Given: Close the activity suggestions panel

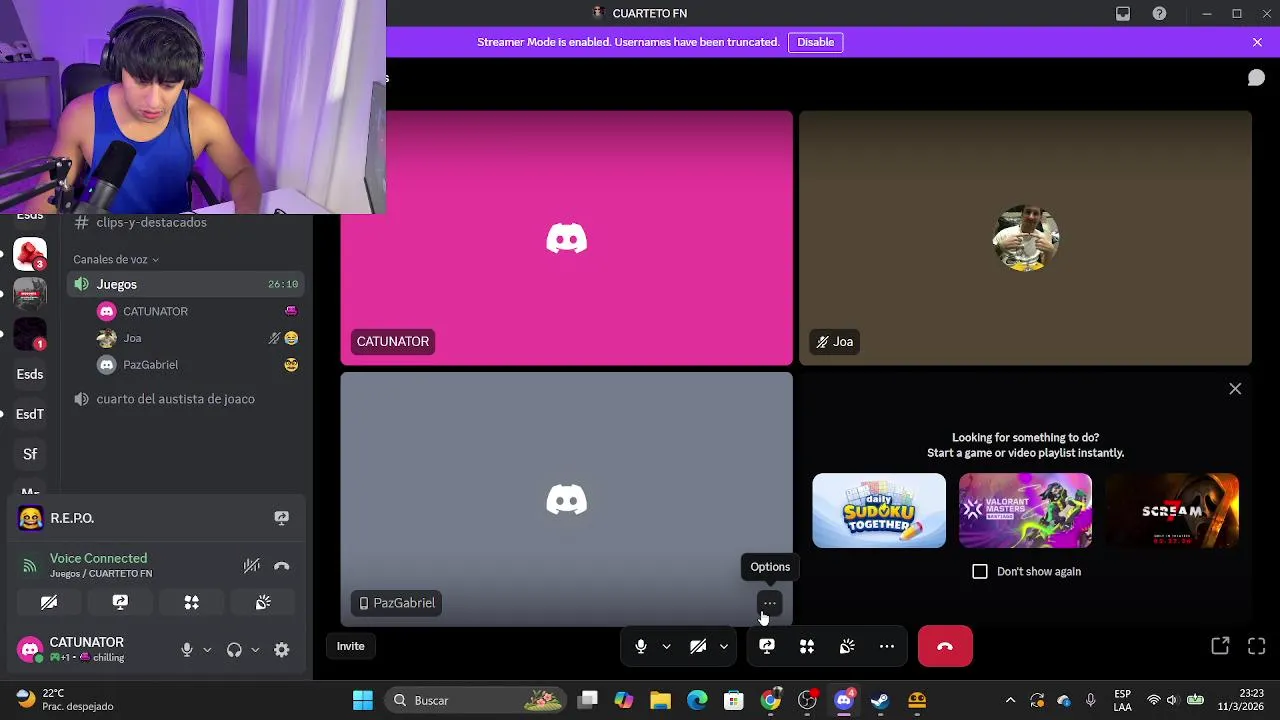Looking at the screenshot, I should point(1235,389).
